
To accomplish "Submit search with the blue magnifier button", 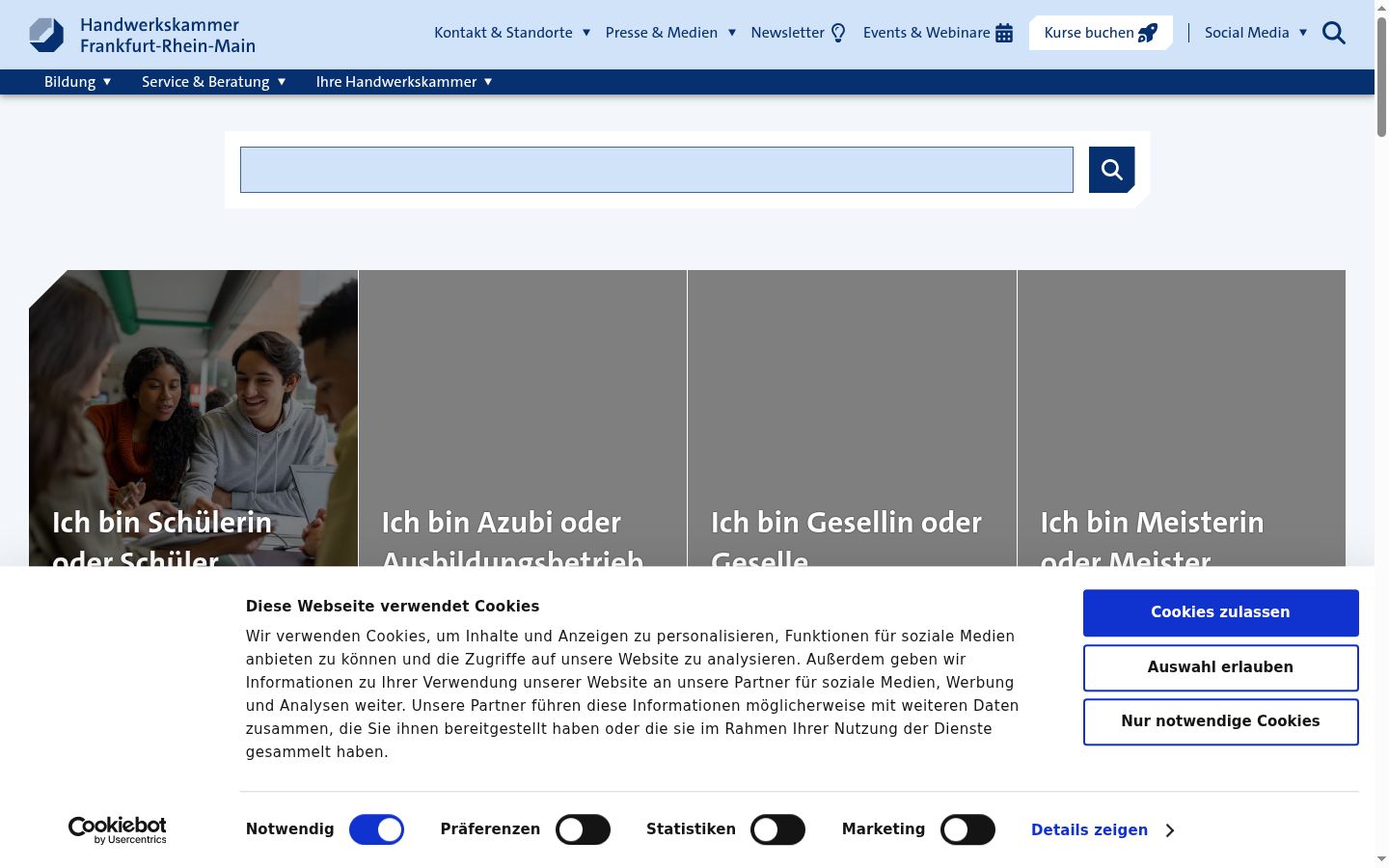I will [x=1112, y=170].
